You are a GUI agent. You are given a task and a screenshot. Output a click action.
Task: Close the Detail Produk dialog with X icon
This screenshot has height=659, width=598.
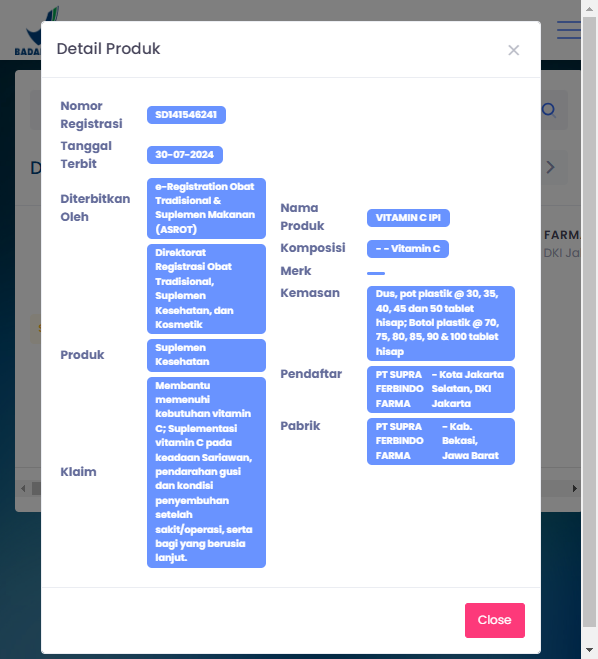click(514, 50)
